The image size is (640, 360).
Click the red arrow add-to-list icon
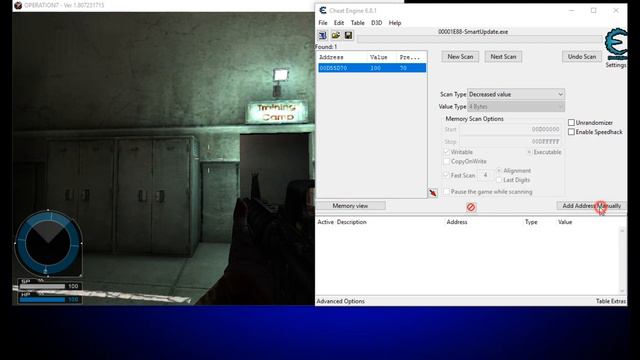point(433,193)
